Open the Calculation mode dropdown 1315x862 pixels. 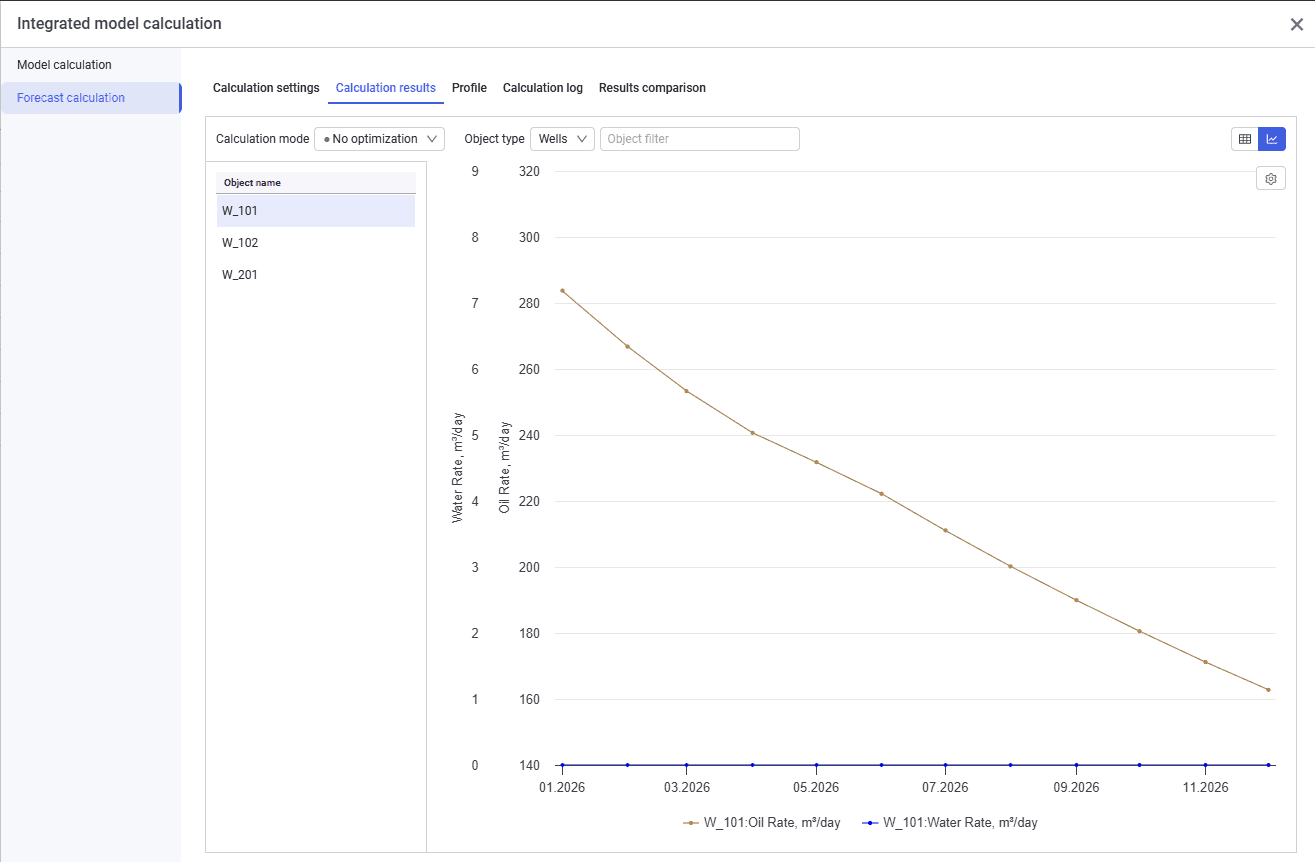coord(379,139)
